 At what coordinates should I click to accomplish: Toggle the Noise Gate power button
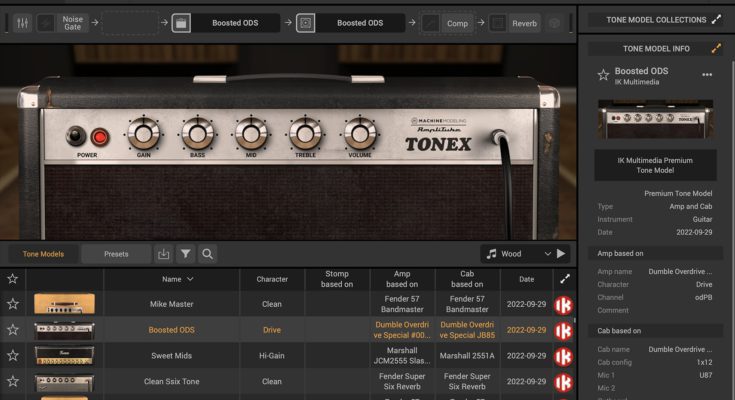[x=45, y=22]
